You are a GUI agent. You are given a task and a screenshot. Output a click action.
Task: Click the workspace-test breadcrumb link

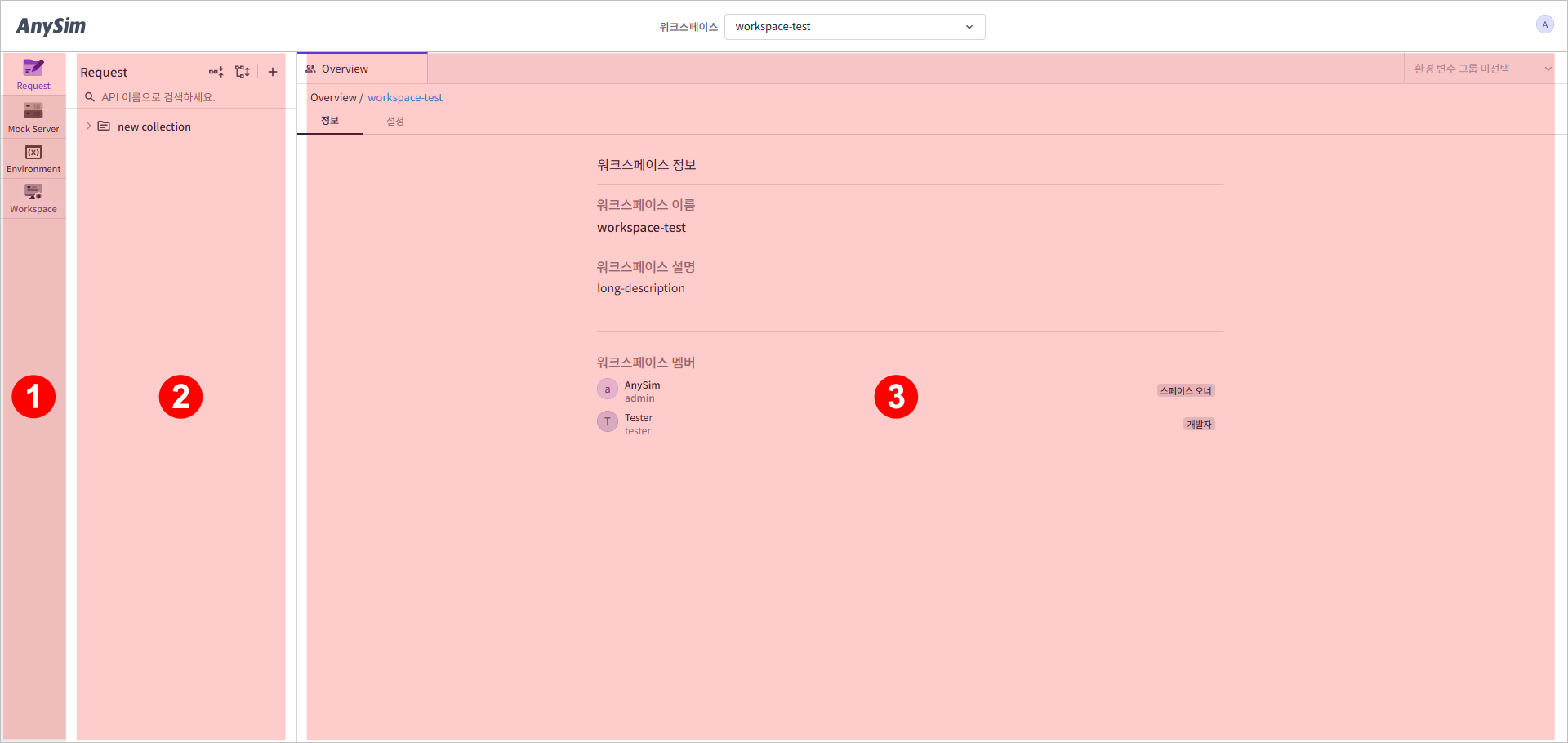405,97
